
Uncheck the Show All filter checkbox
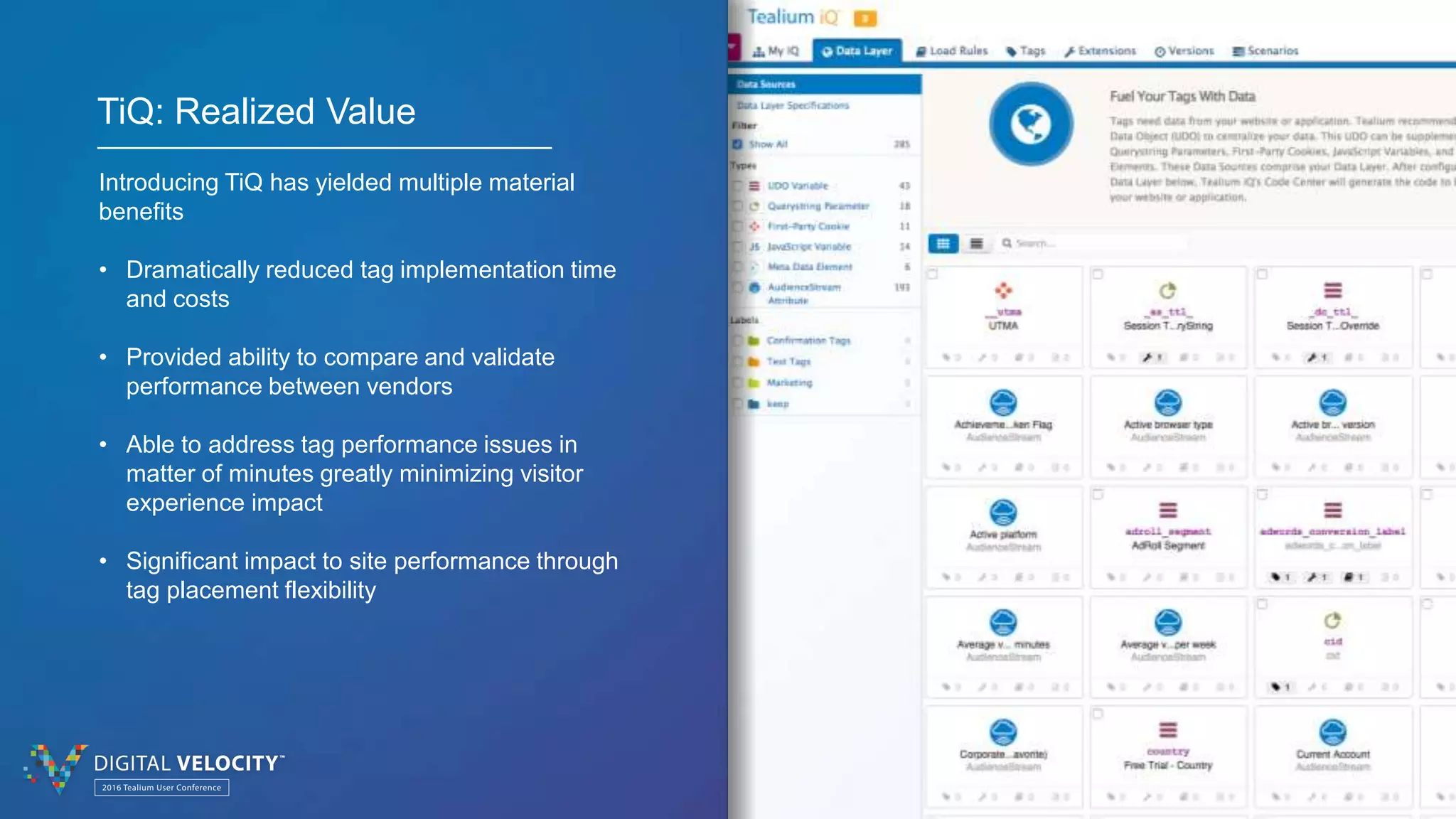(x=738, y=144)
